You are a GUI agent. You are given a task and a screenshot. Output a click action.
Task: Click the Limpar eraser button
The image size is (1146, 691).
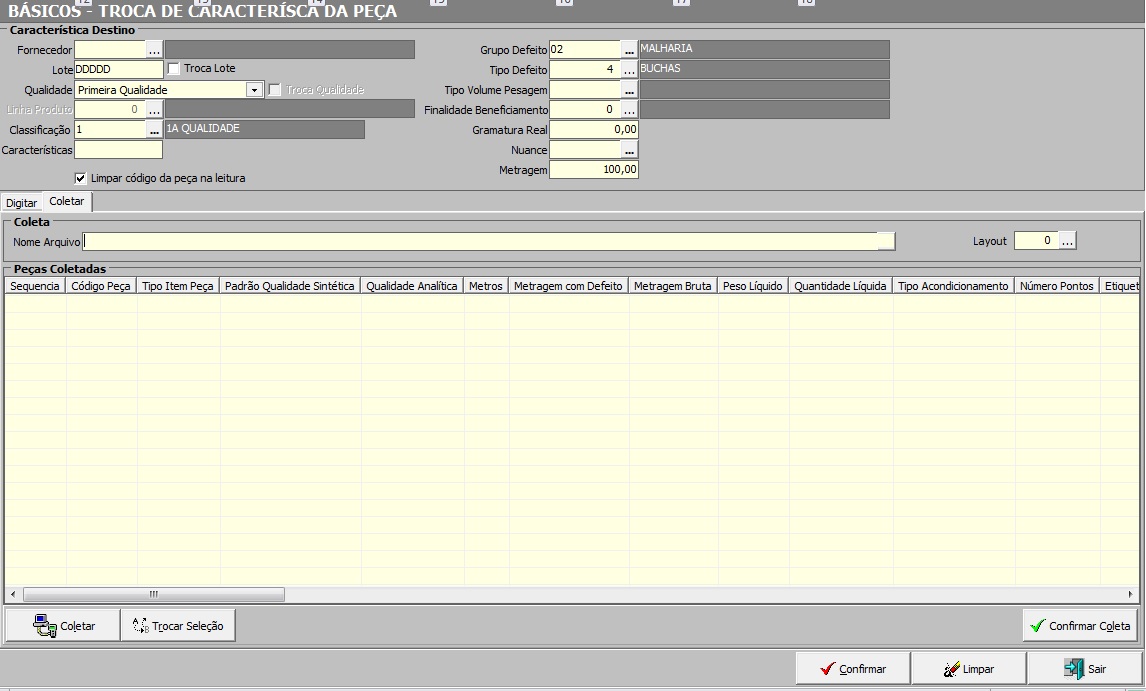pyautogui.click(x=968, y=669)
